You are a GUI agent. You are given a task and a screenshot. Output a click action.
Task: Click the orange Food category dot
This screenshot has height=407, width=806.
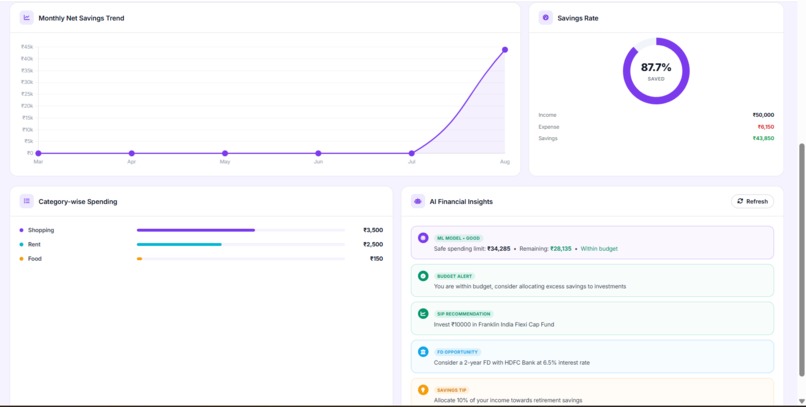point(22,259)
